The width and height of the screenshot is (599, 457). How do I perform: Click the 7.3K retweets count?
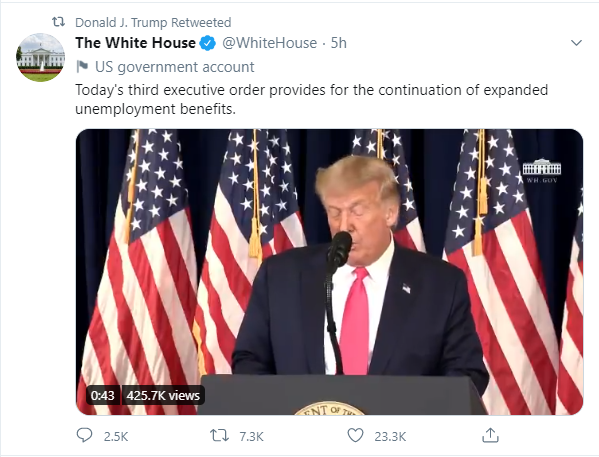[x=251, y=436]
